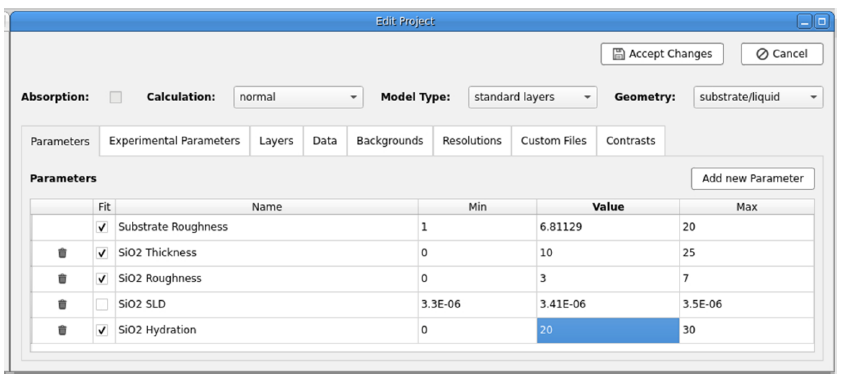Click SiO2 Roughness min cell
This screenshot has height=380, width=842.
477,279
